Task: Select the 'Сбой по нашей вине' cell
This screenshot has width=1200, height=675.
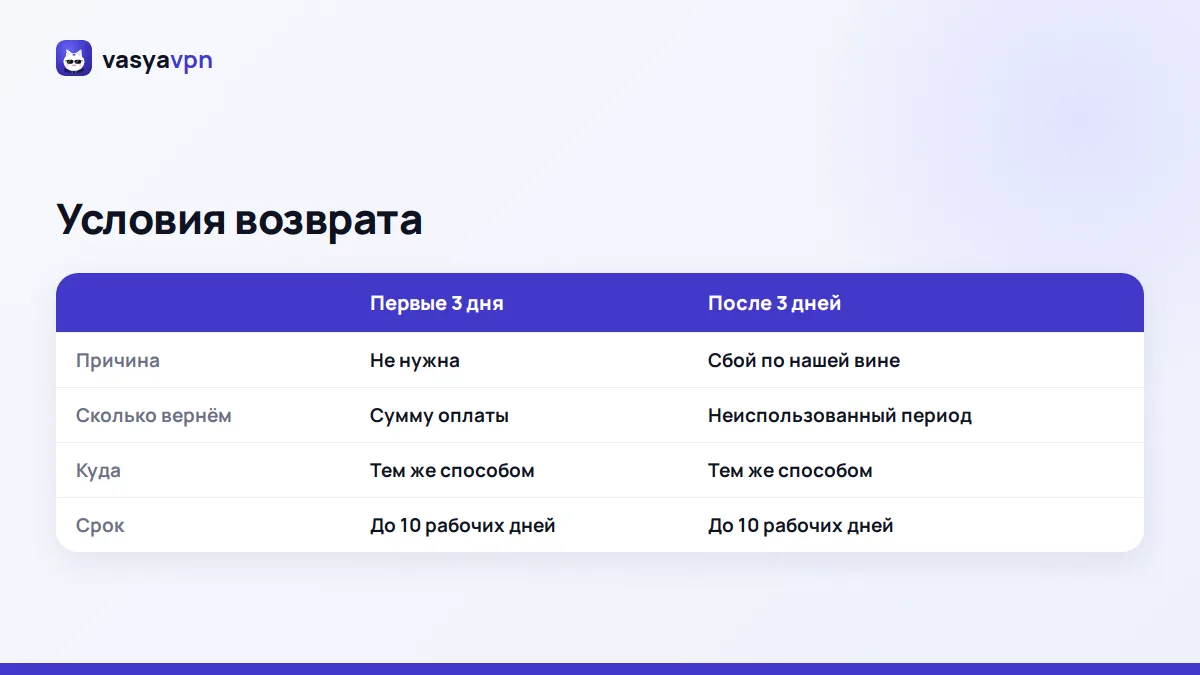Action: pos(804,360)
